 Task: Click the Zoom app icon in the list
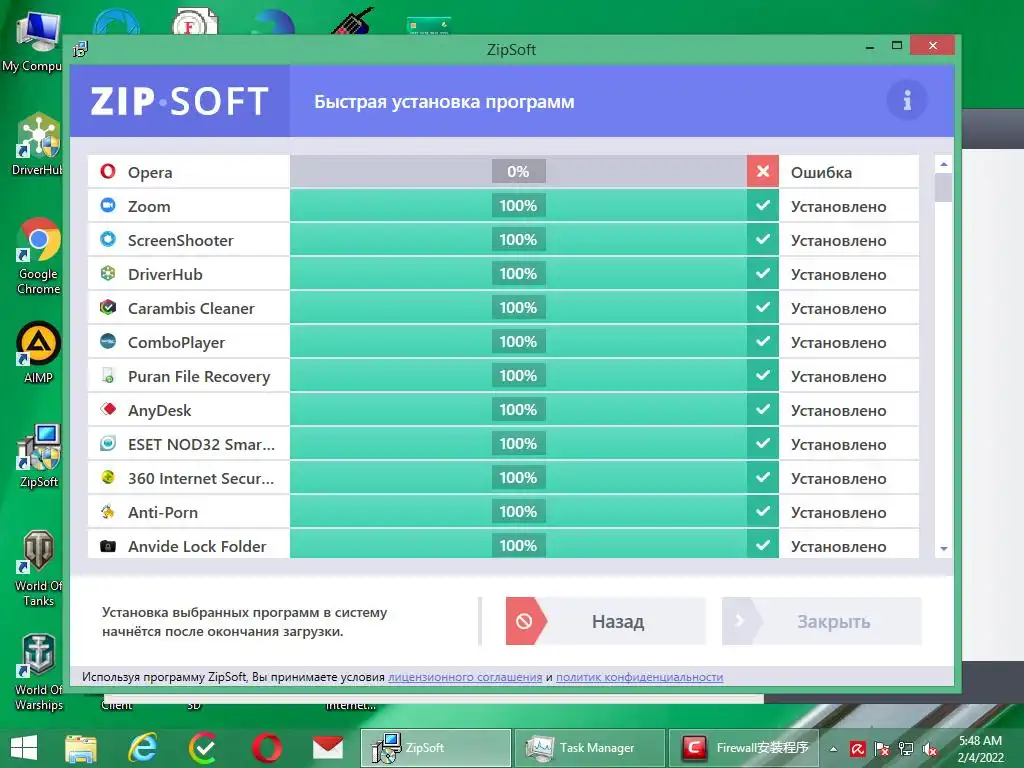[108, 206]
